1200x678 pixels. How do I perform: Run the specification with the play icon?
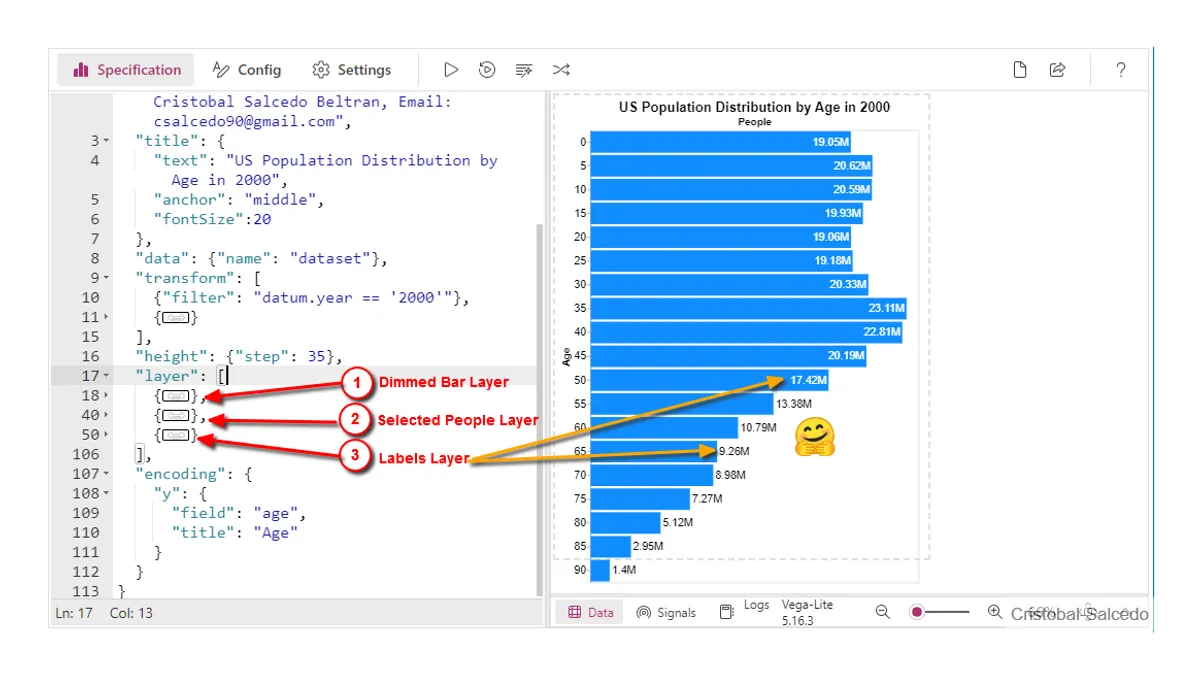[x=451, y=69]
